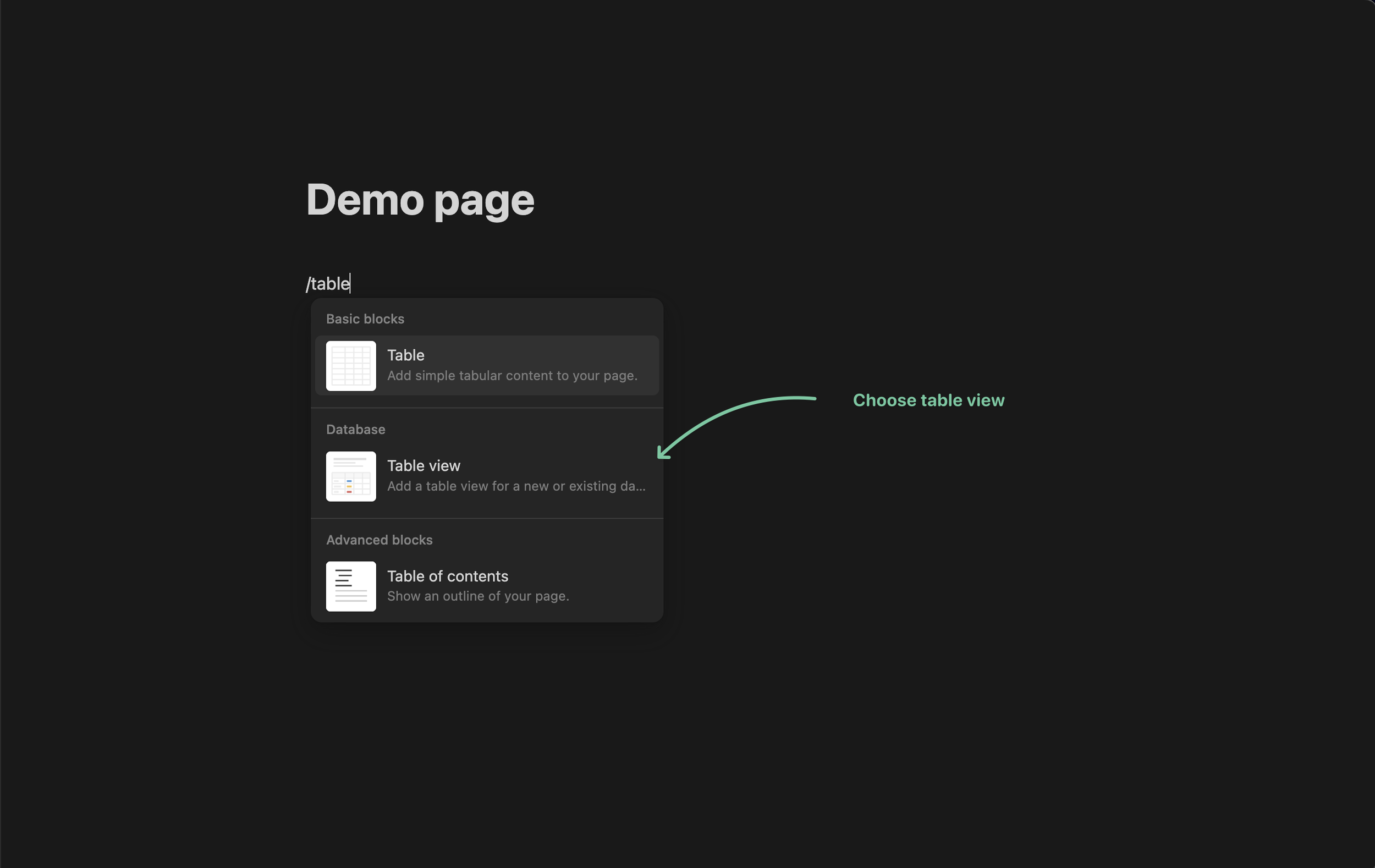The image size is (1375, 868).
Task: Click 'Add a table view for' description
Action: tap(516, 486)
